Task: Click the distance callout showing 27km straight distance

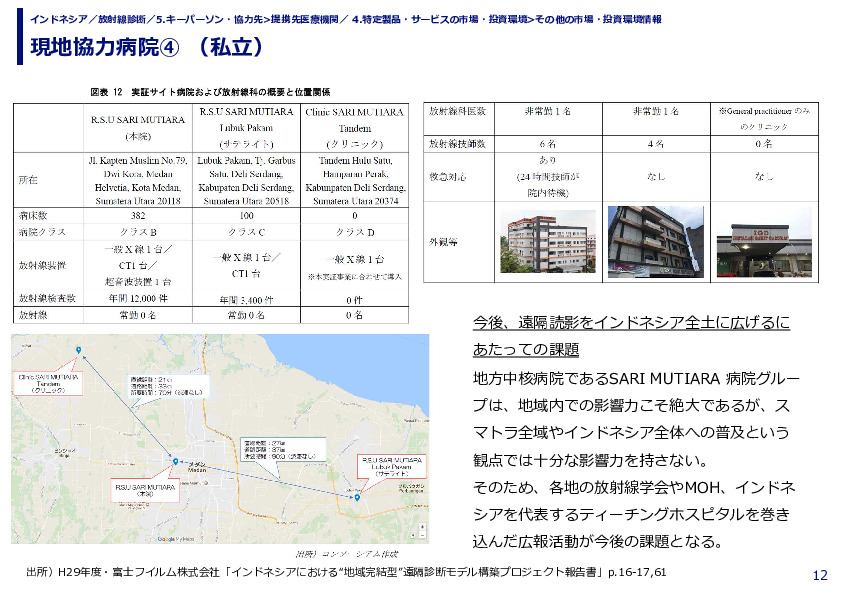Action: [282, 449]
